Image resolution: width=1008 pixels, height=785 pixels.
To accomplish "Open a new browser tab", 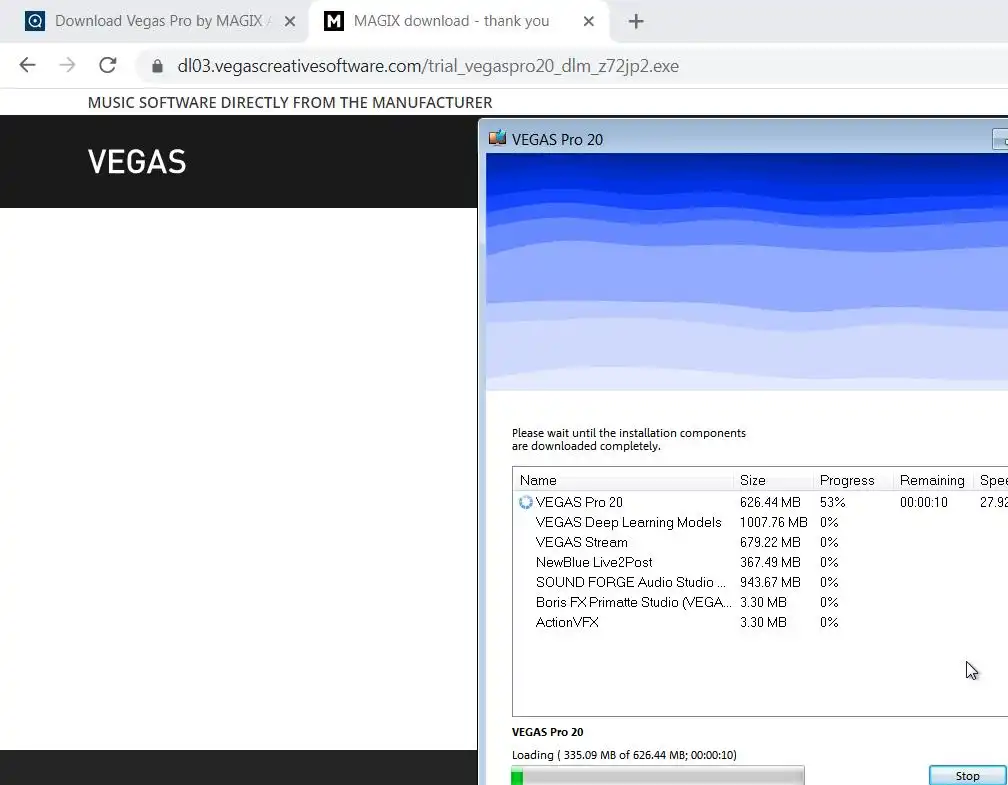I will [636, 21].
